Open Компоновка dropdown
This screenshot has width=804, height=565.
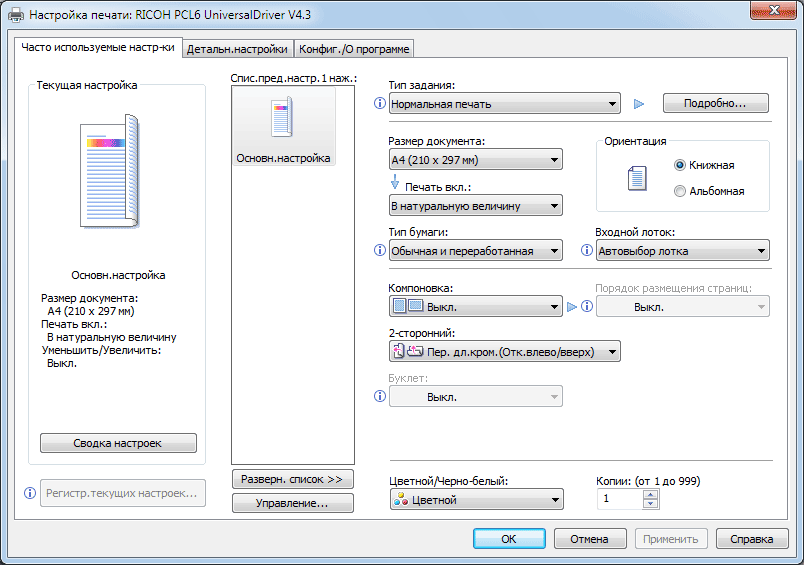tap(475, 307)
